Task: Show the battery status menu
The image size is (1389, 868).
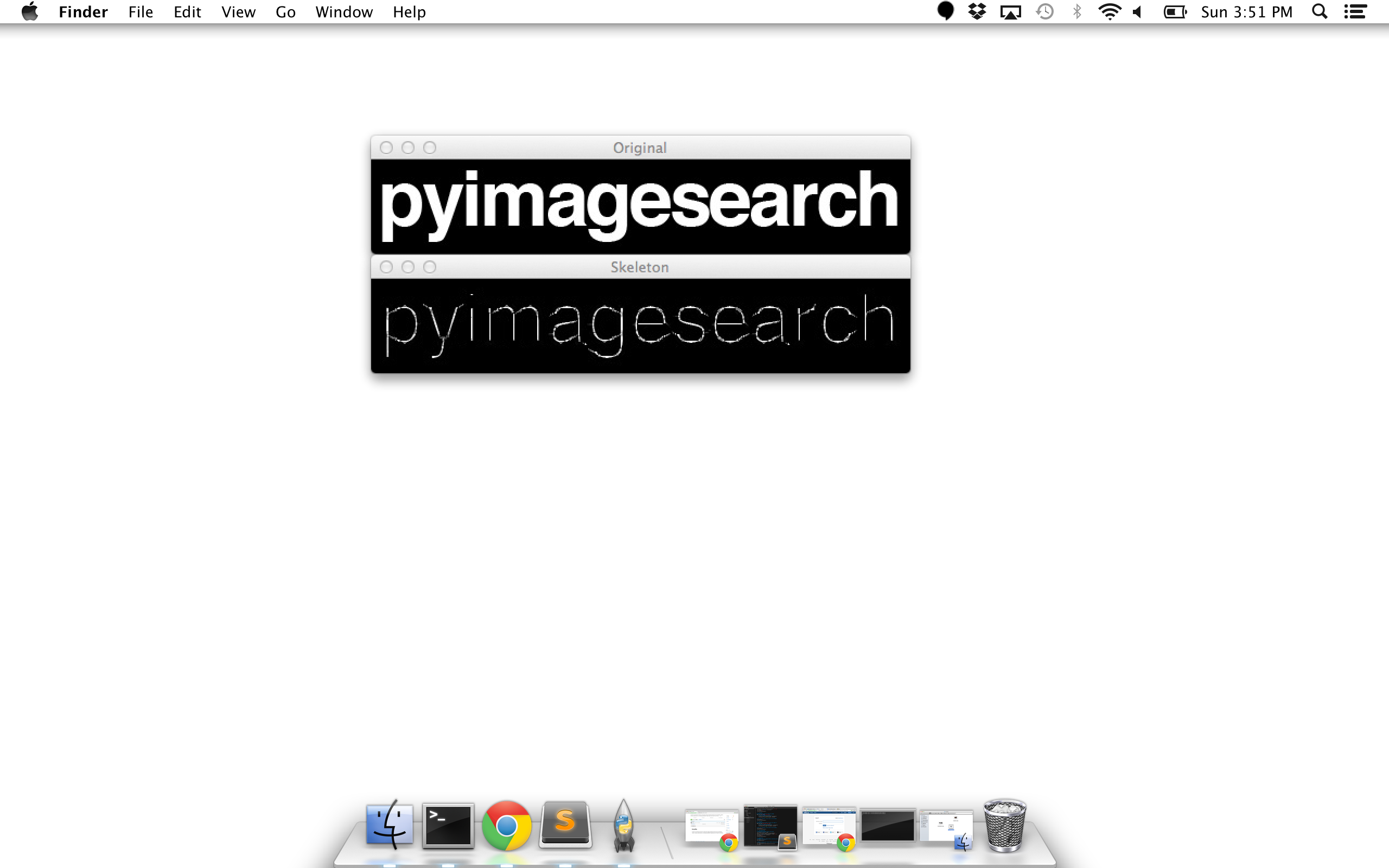Action: click(x=1174, y=11)
